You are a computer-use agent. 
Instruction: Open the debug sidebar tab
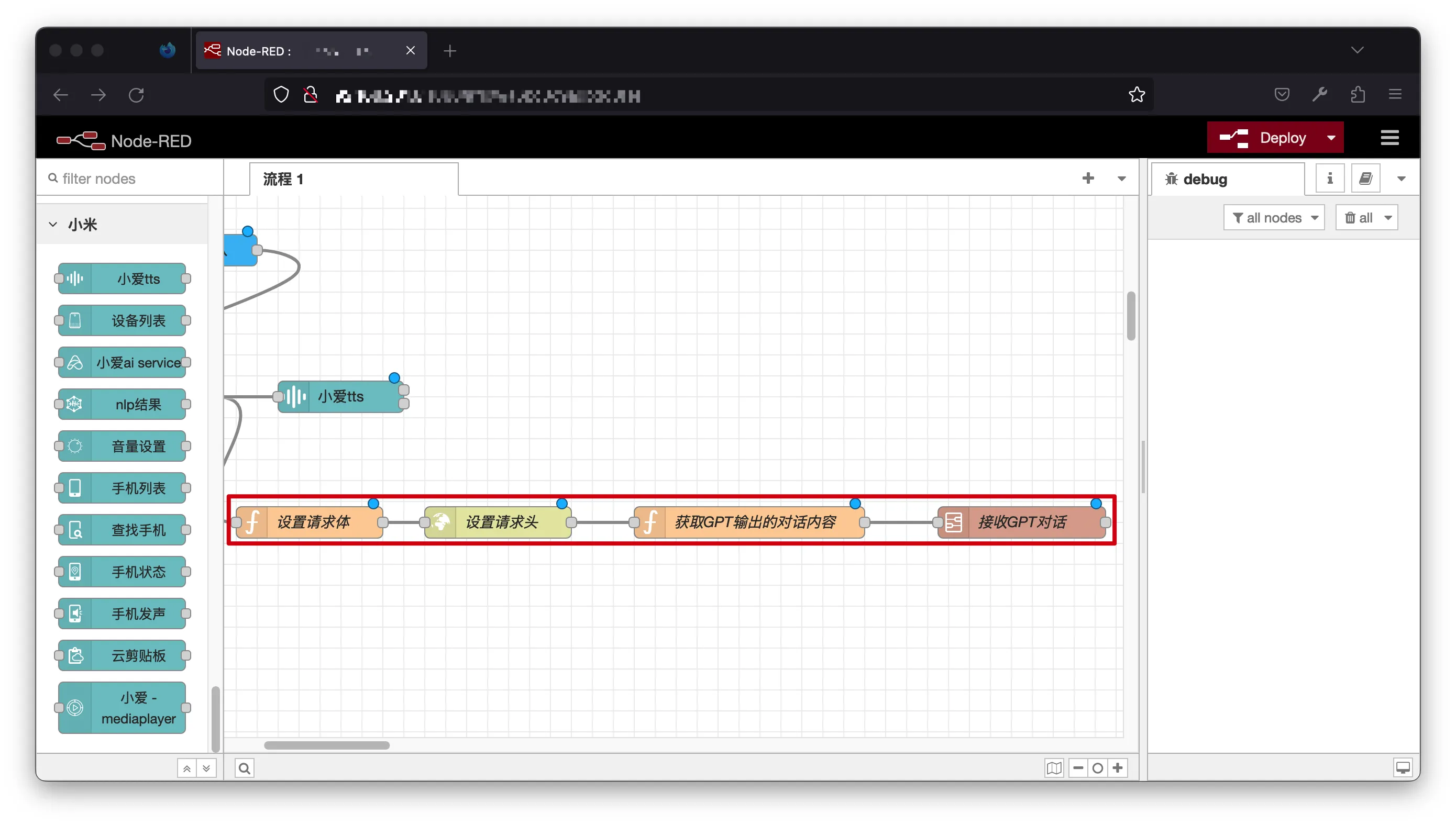(x=1228, y=179)
